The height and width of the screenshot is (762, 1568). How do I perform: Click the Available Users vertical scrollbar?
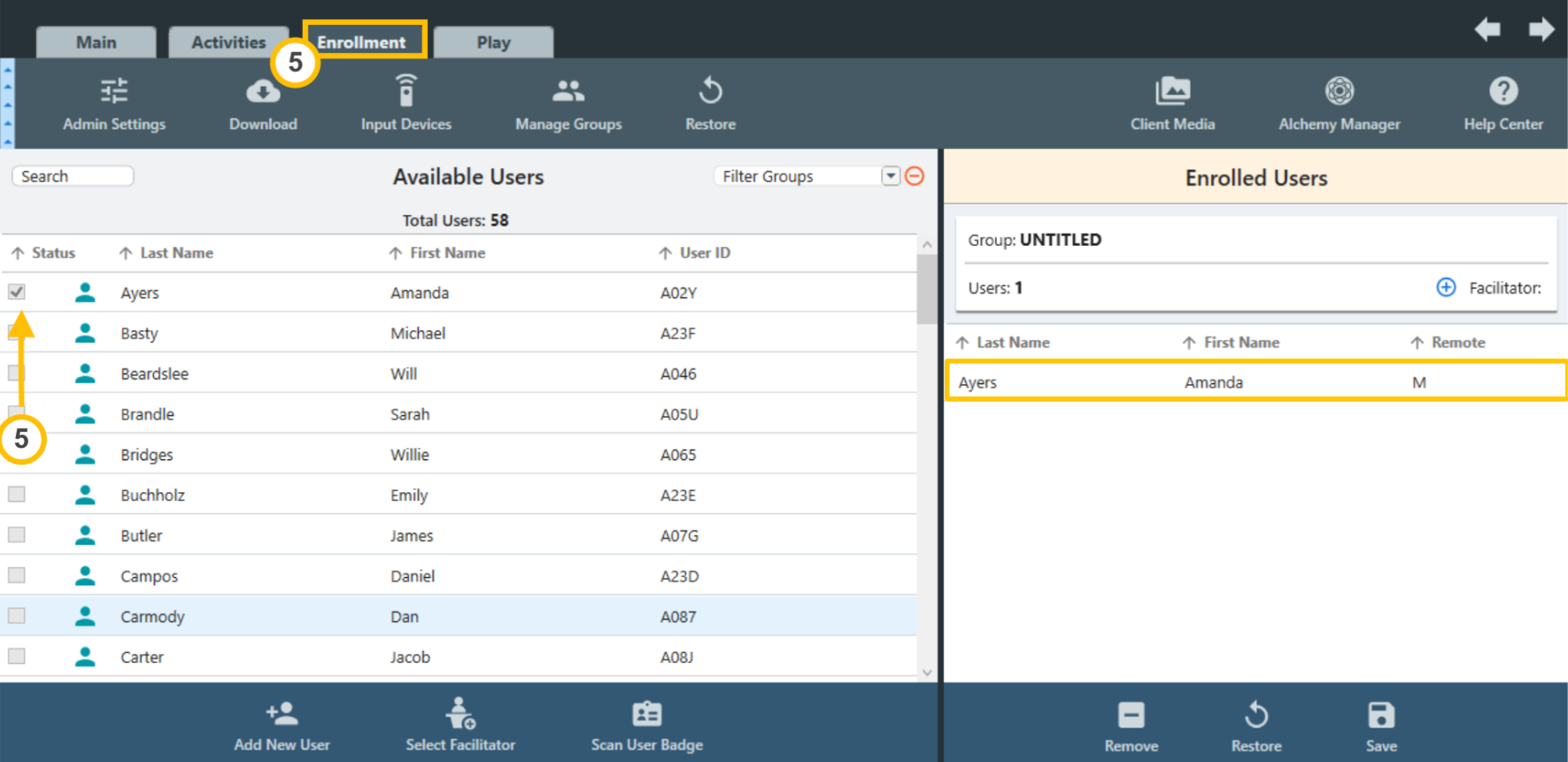click(926, 290)
